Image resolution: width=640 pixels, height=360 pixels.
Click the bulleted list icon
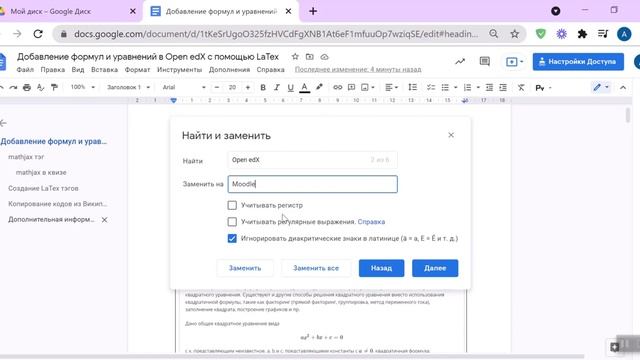445,87
